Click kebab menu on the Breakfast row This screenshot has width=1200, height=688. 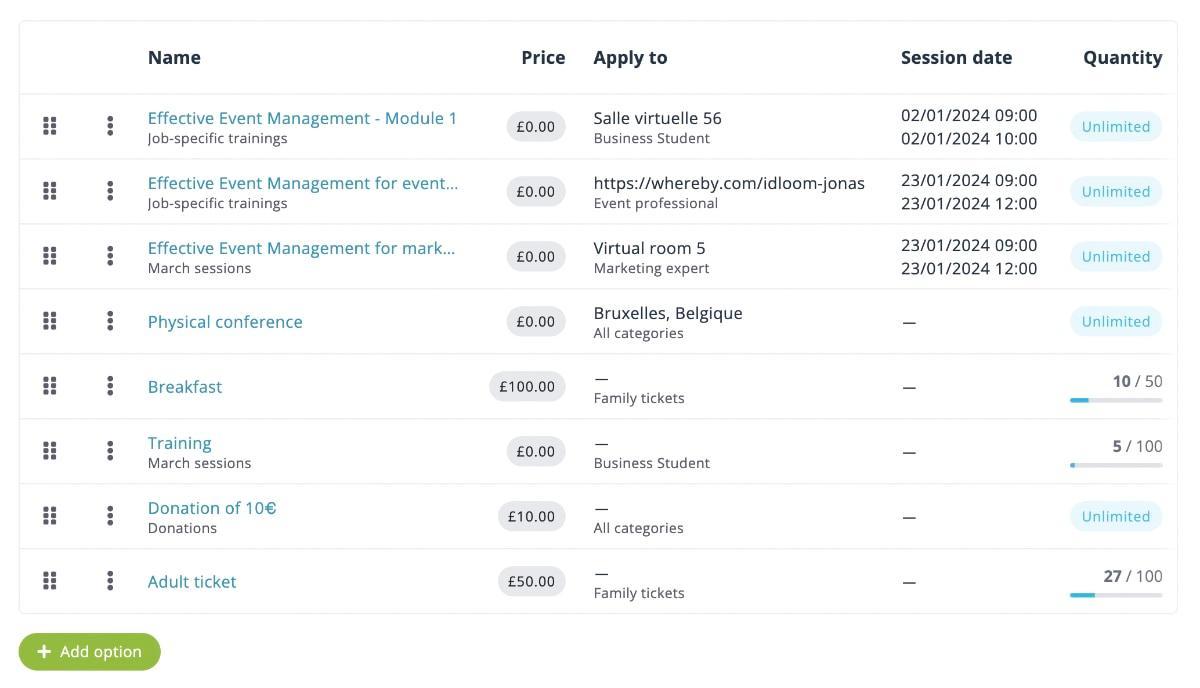click(x=110, y=386)
